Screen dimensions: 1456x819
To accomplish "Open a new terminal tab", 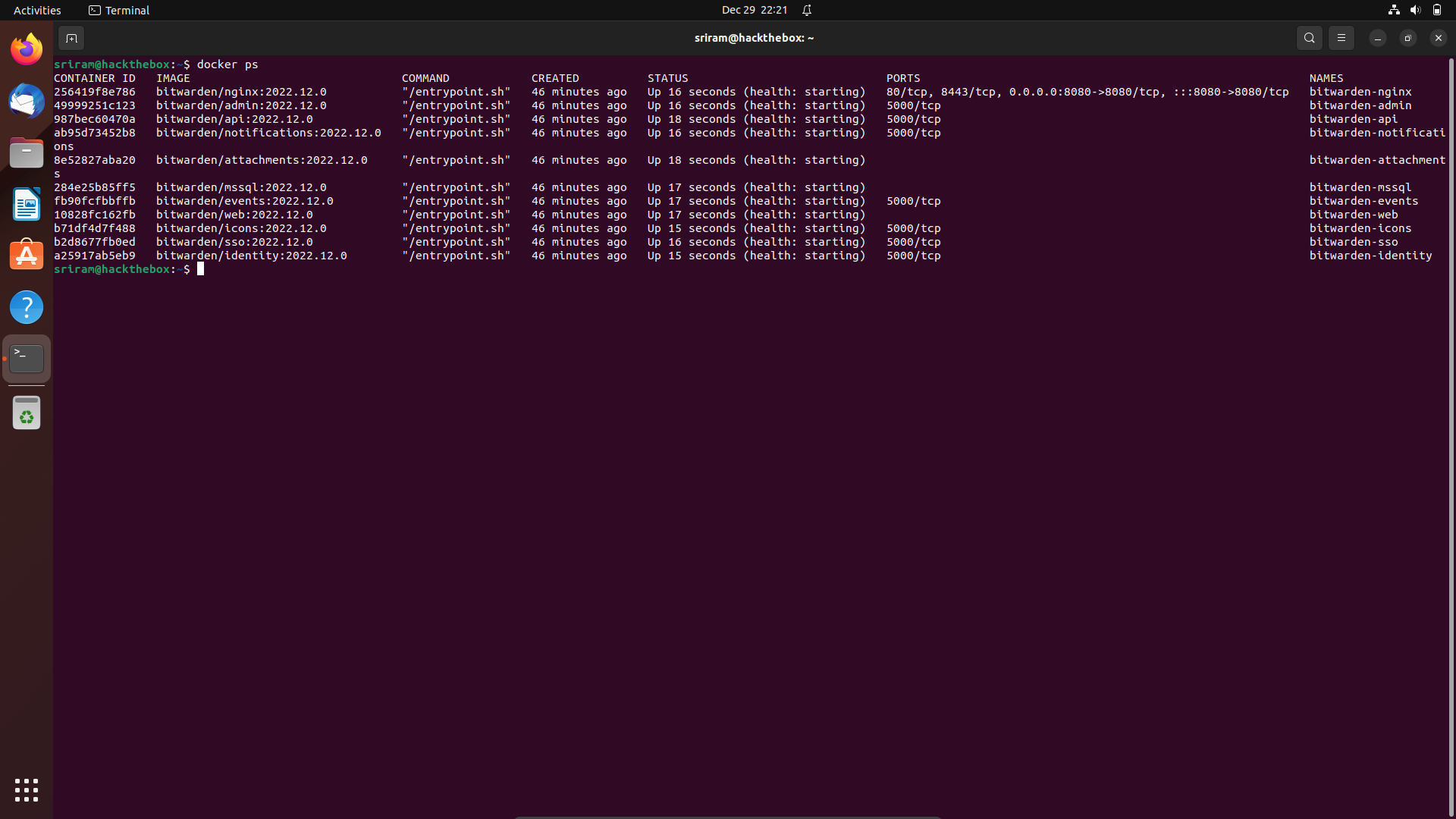I will 71,38.
